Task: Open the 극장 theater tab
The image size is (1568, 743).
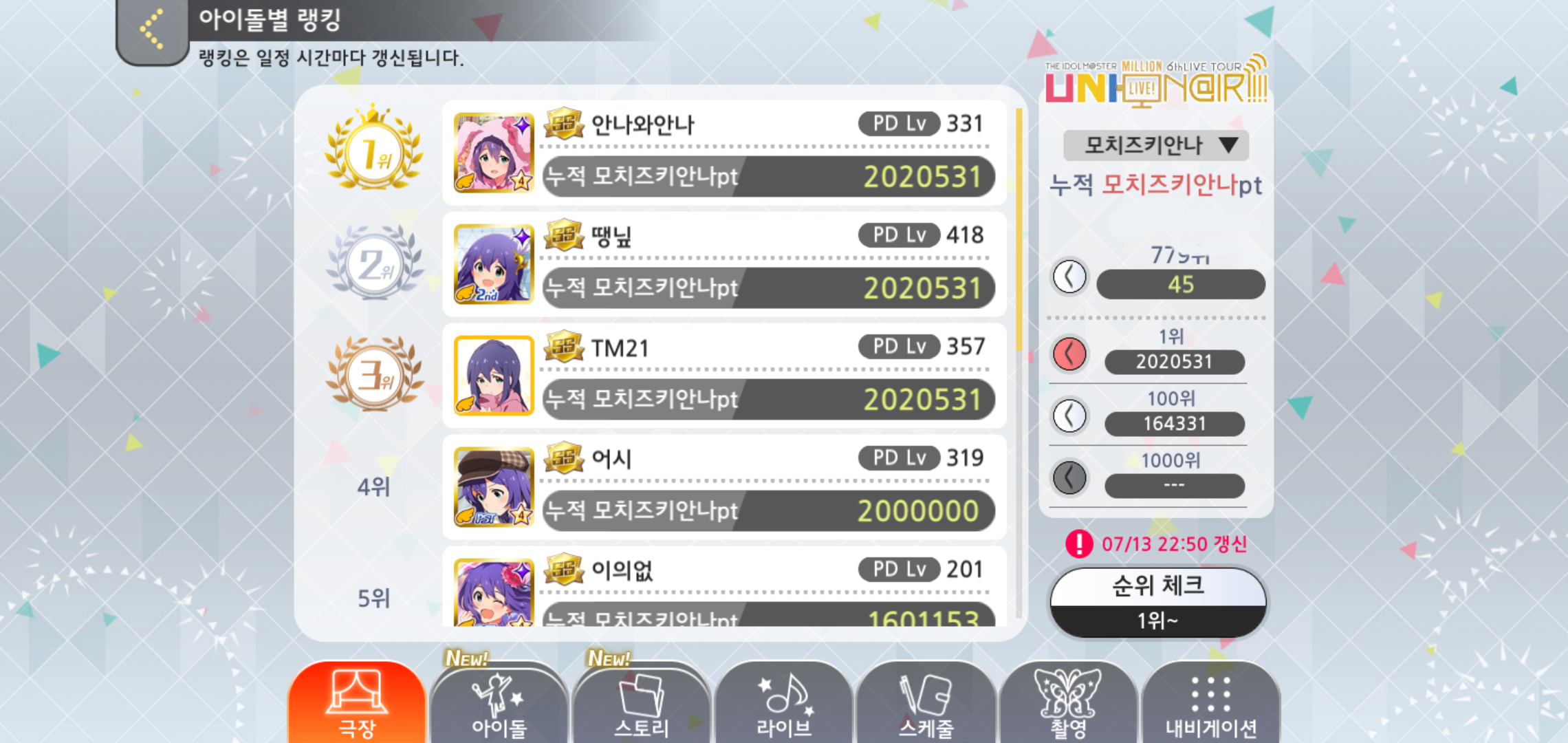Action: (357, 702)
